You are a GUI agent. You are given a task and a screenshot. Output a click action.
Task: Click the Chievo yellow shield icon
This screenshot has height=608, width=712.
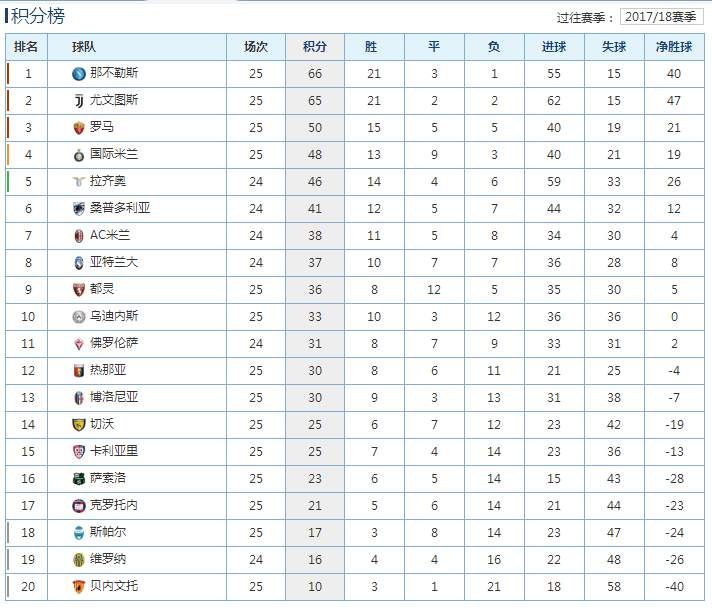coord(79,425)
